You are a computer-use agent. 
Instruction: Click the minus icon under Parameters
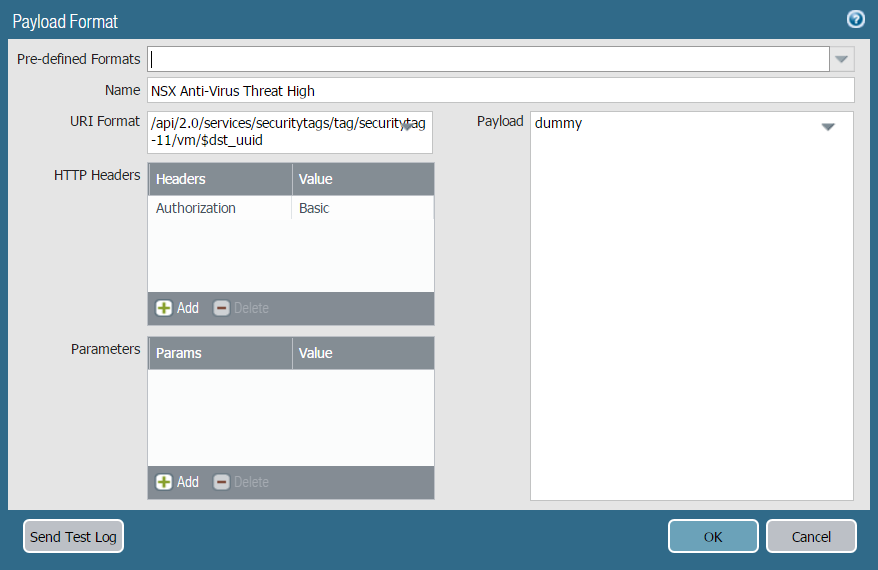[x=222, y=482]
